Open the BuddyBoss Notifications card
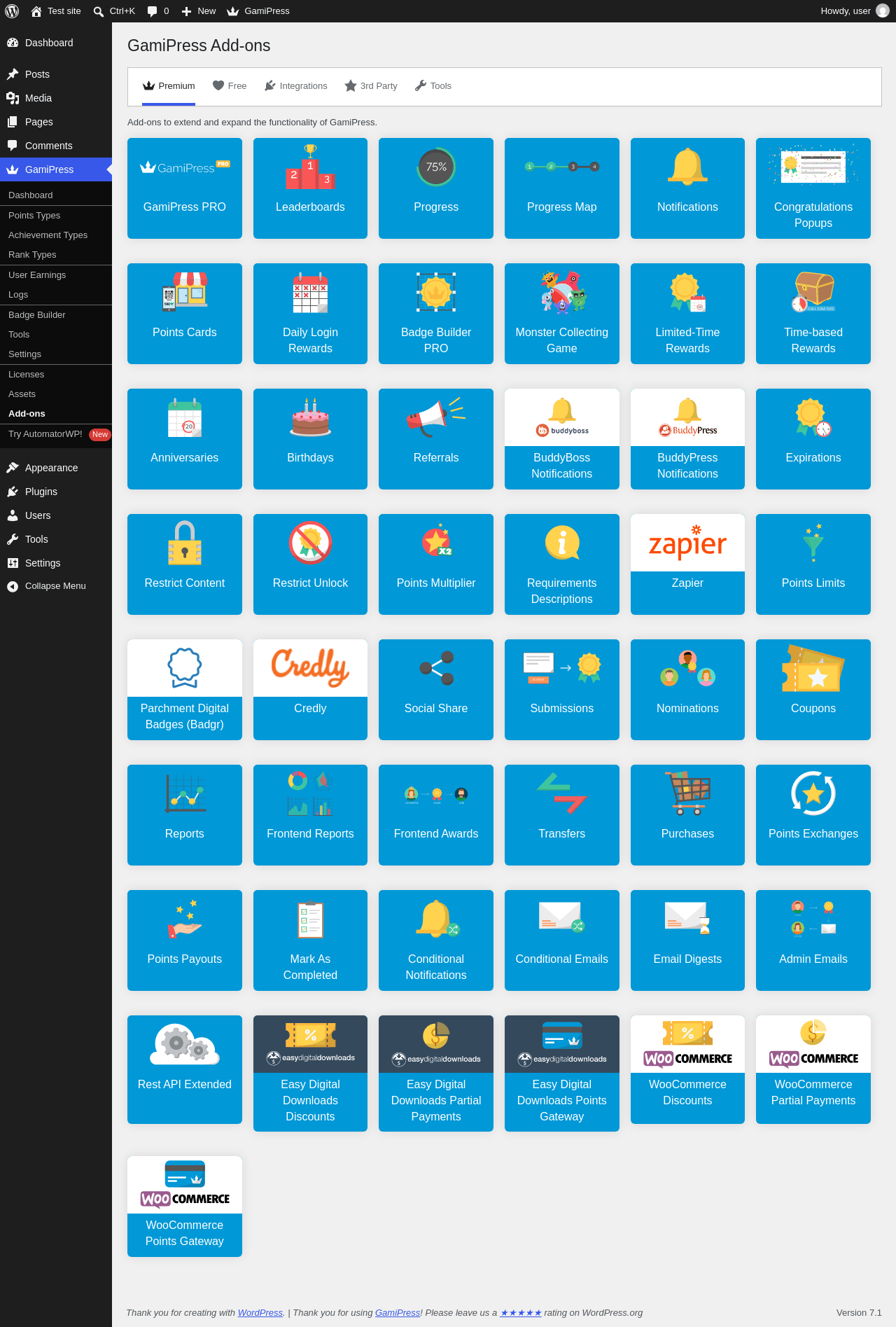This screenshot has width=896, height=1327. point(562,439)
